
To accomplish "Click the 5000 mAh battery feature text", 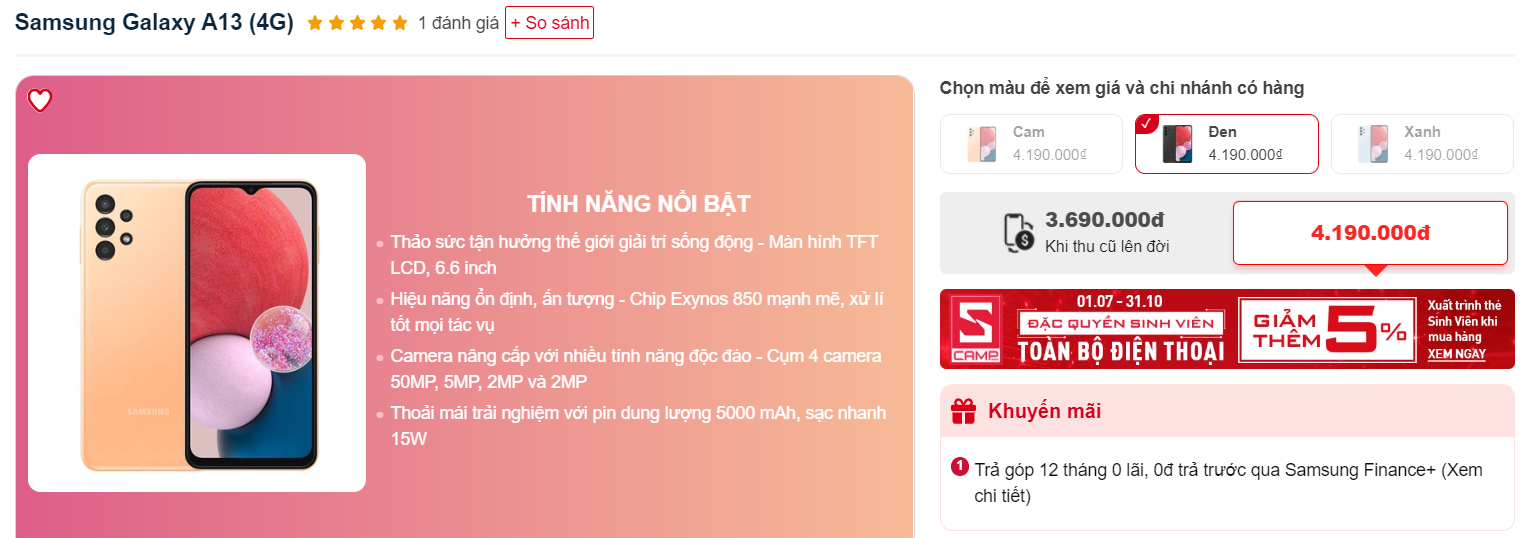I will pyautogui.click(x=638, y=426).
